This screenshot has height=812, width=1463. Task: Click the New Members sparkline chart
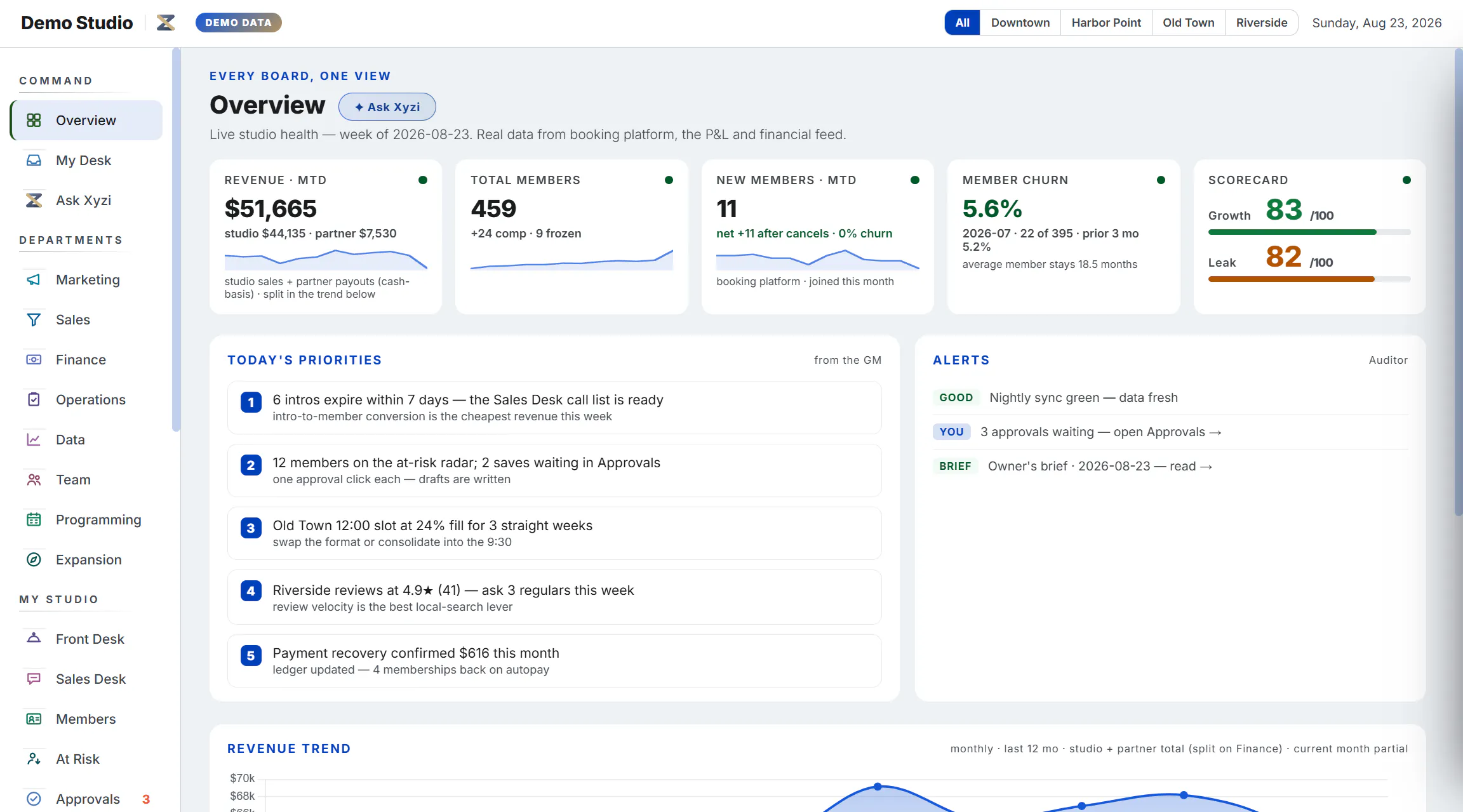pos(818,259)
